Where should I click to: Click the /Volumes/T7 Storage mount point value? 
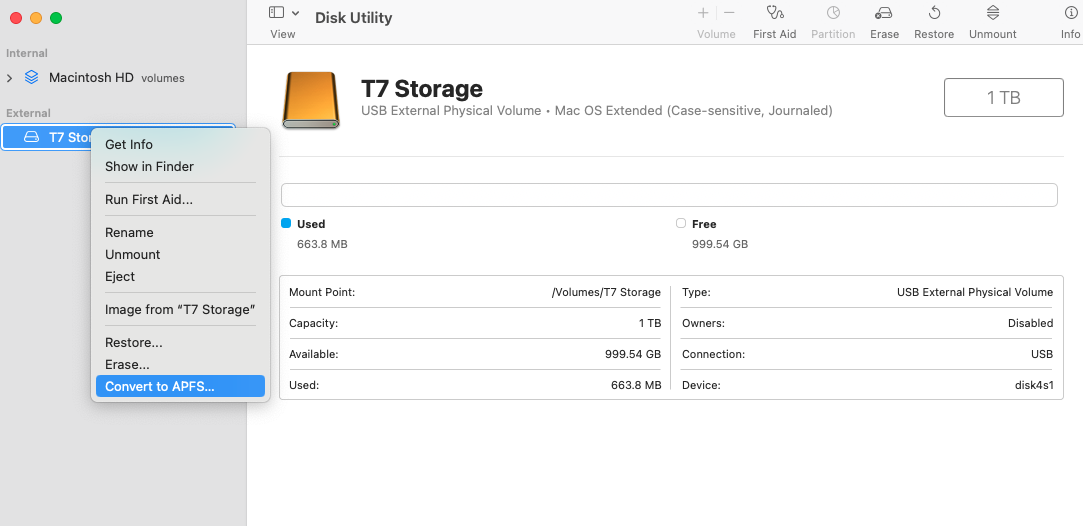tap(606, 292)
